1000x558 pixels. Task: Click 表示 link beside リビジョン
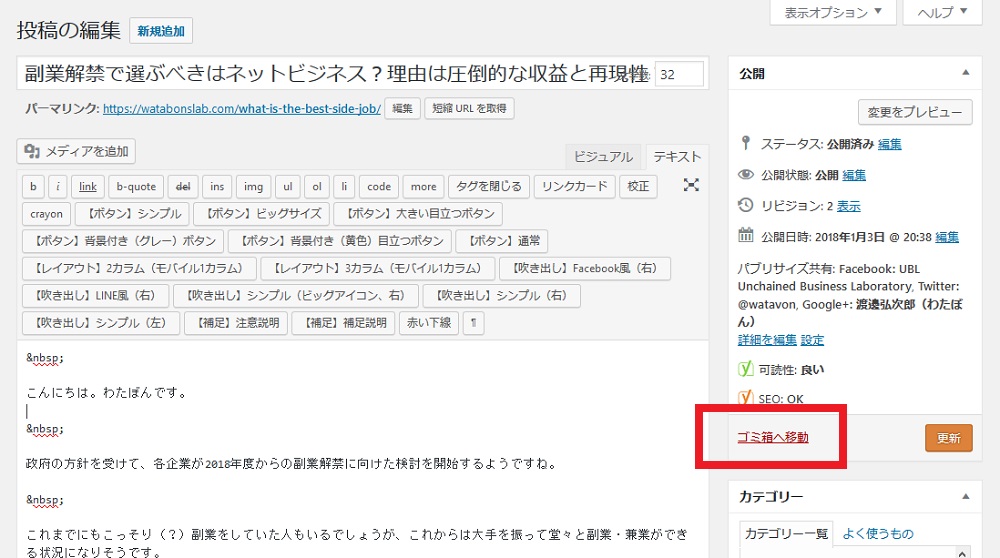(849, 206)
